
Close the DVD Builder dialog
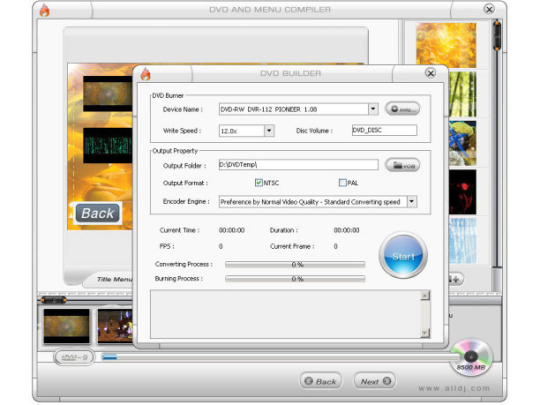tap(430, 73)
